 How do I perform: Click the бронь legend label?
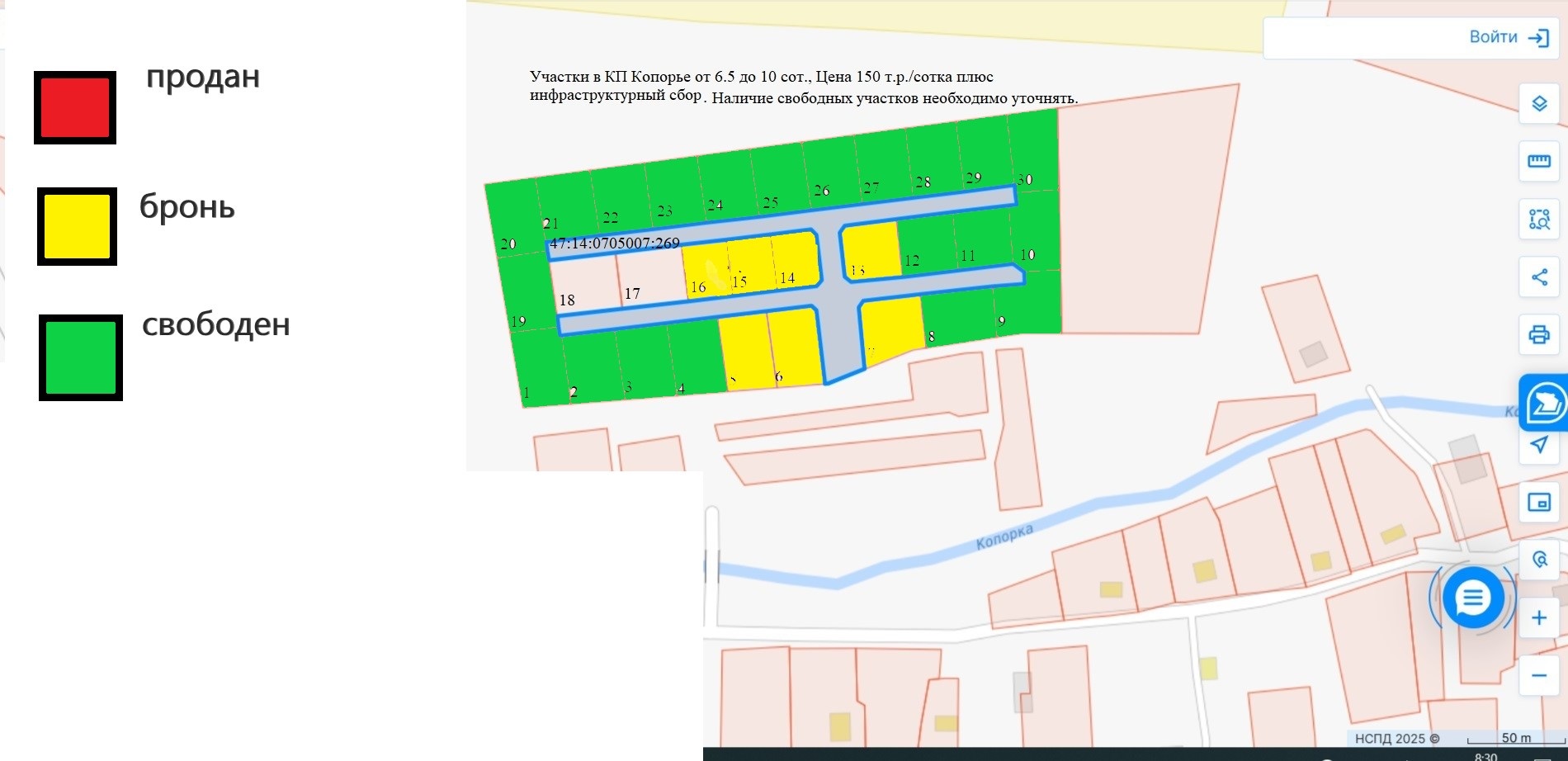click(x=187, y=206)
